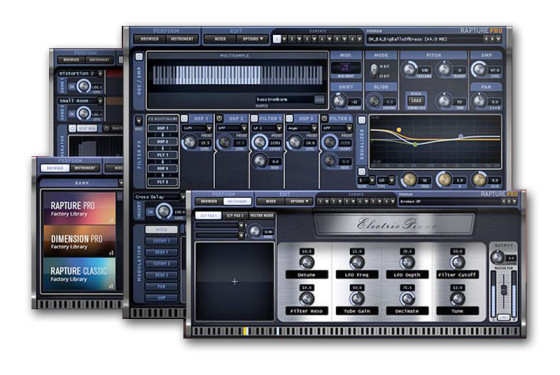Click Browser in the browser window with Bank list
Image resolution: width=560 pixels, height=375 pixels.
[55, 168]
